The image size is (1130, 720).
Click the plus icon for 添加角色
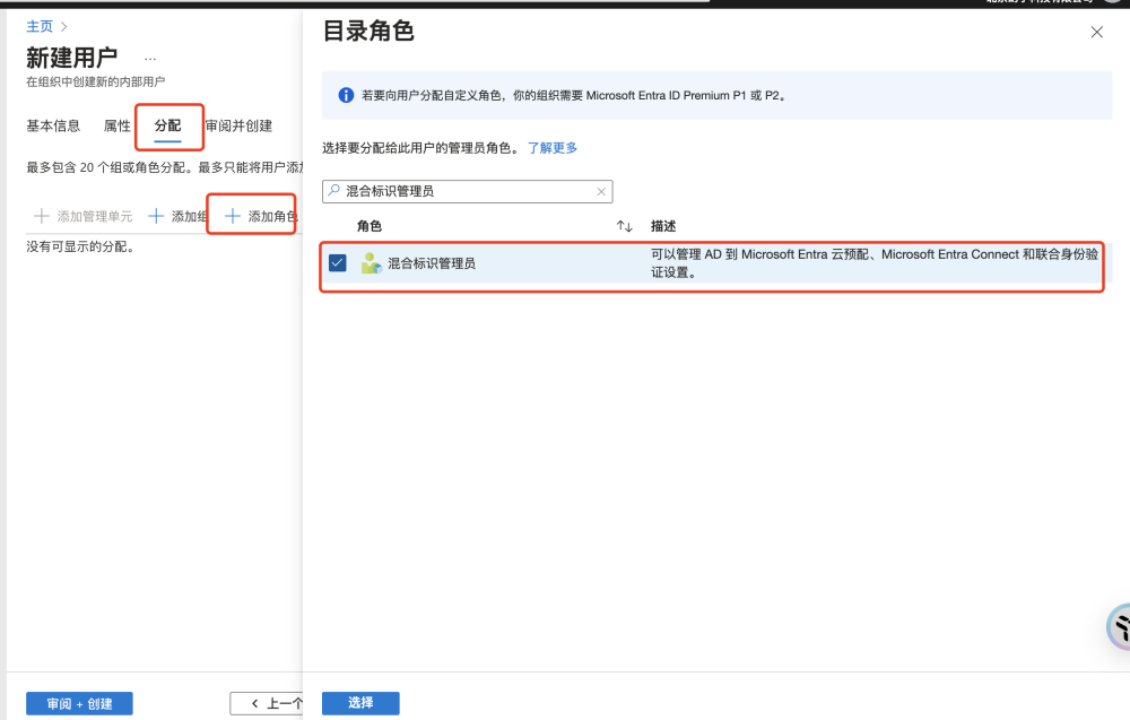232,216
